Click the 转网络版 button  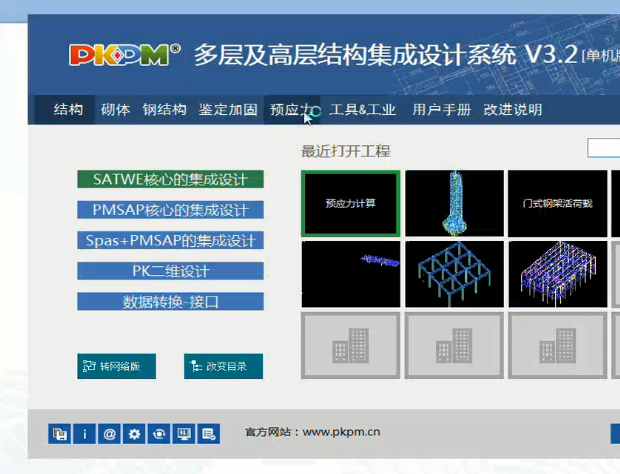(x=117, y=366)
